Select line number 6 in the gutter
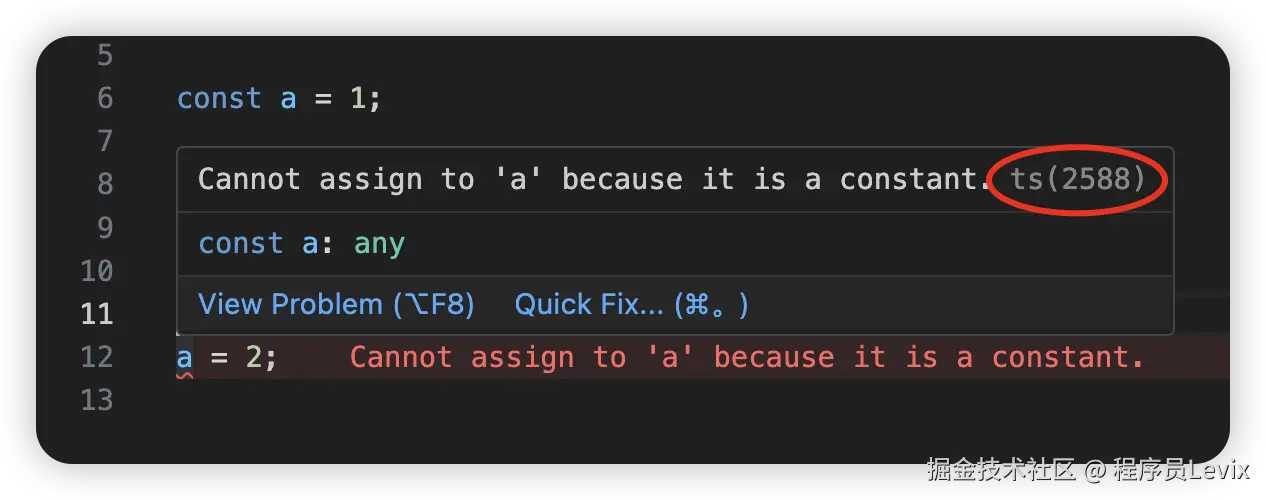The height and width of the screenshot is (500, 1266). (104, 98)
